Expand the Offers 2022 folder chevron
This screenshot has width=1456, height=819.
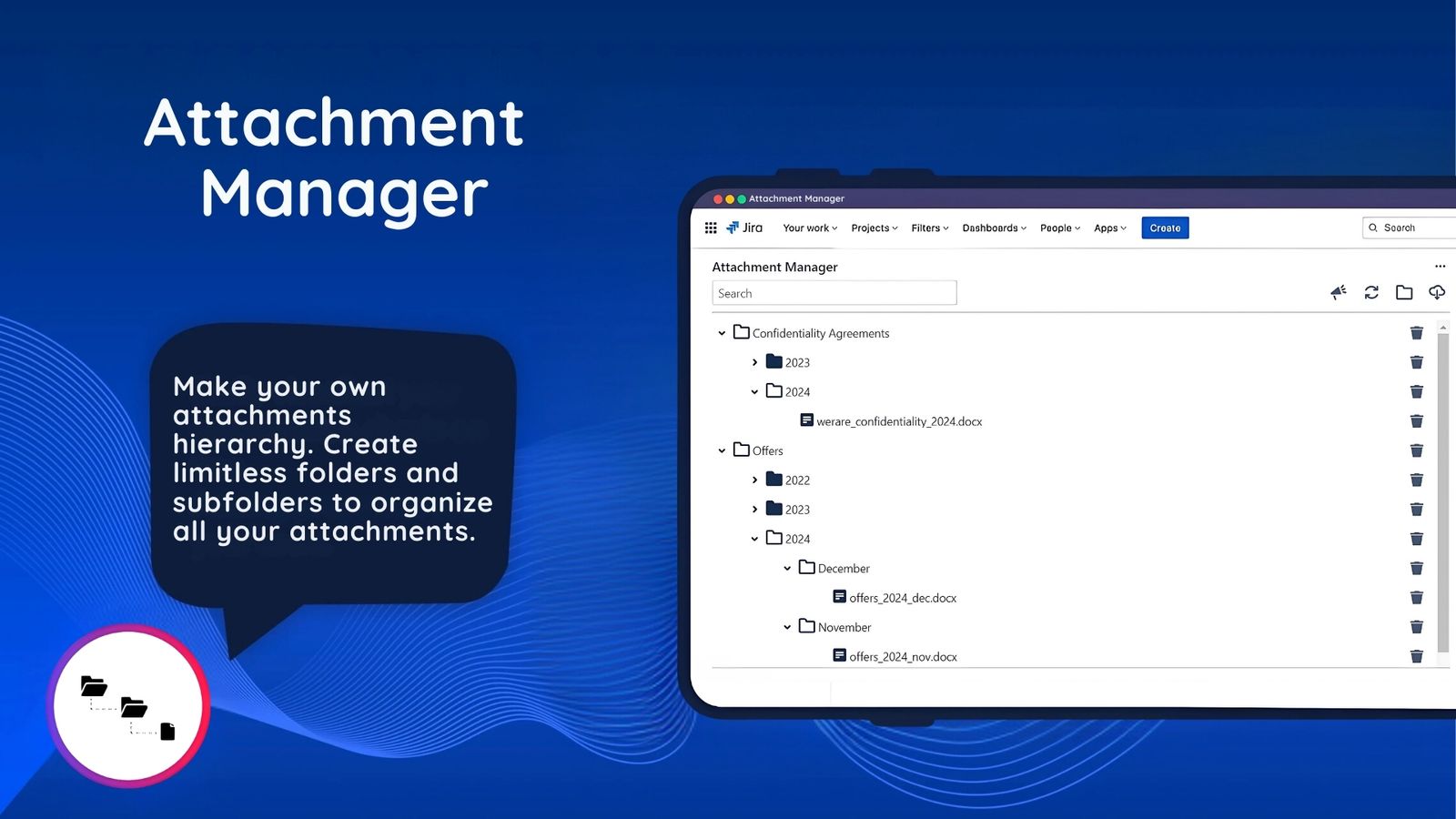754,480
